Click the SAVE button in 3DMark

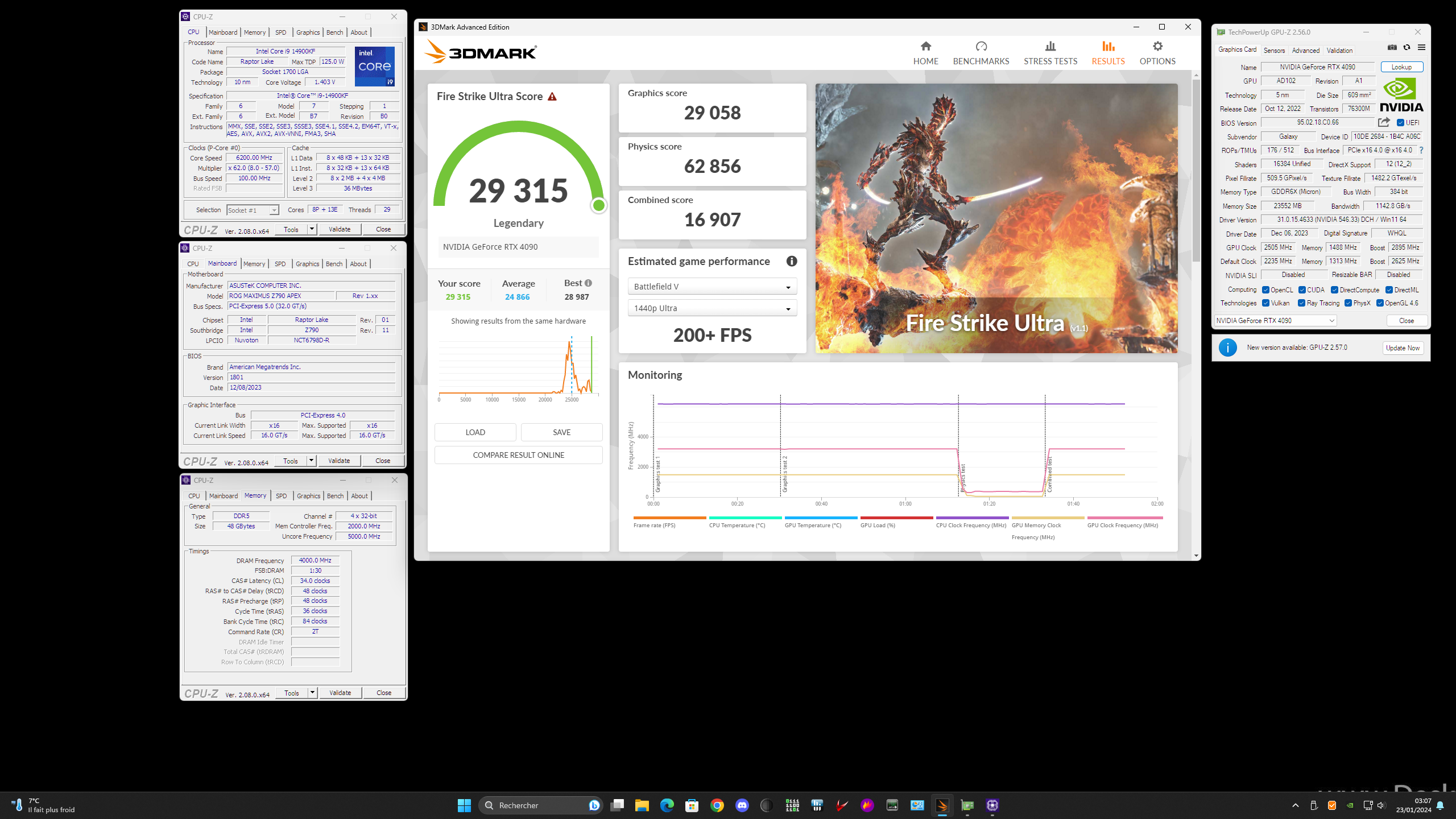click(x=561, y=432)
